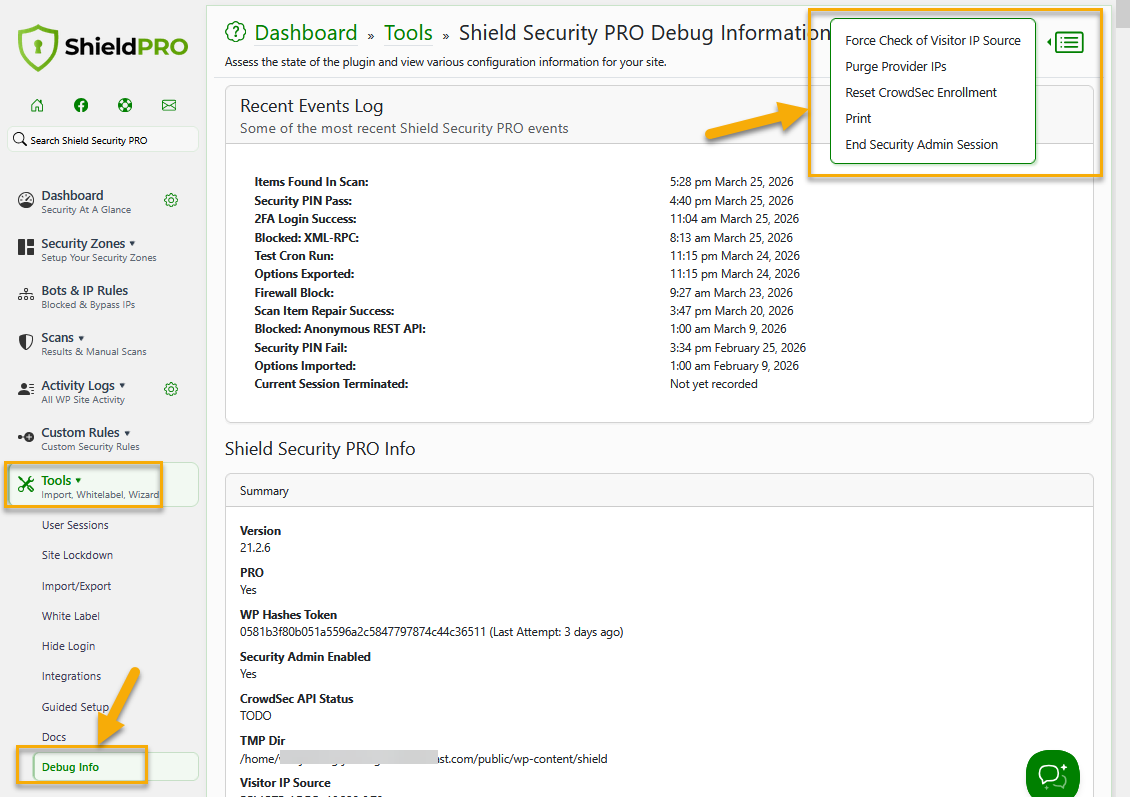This screenshot has height=797, width=1130.
Task: Open User Sessions submenu item
Action: click(75, 525)
